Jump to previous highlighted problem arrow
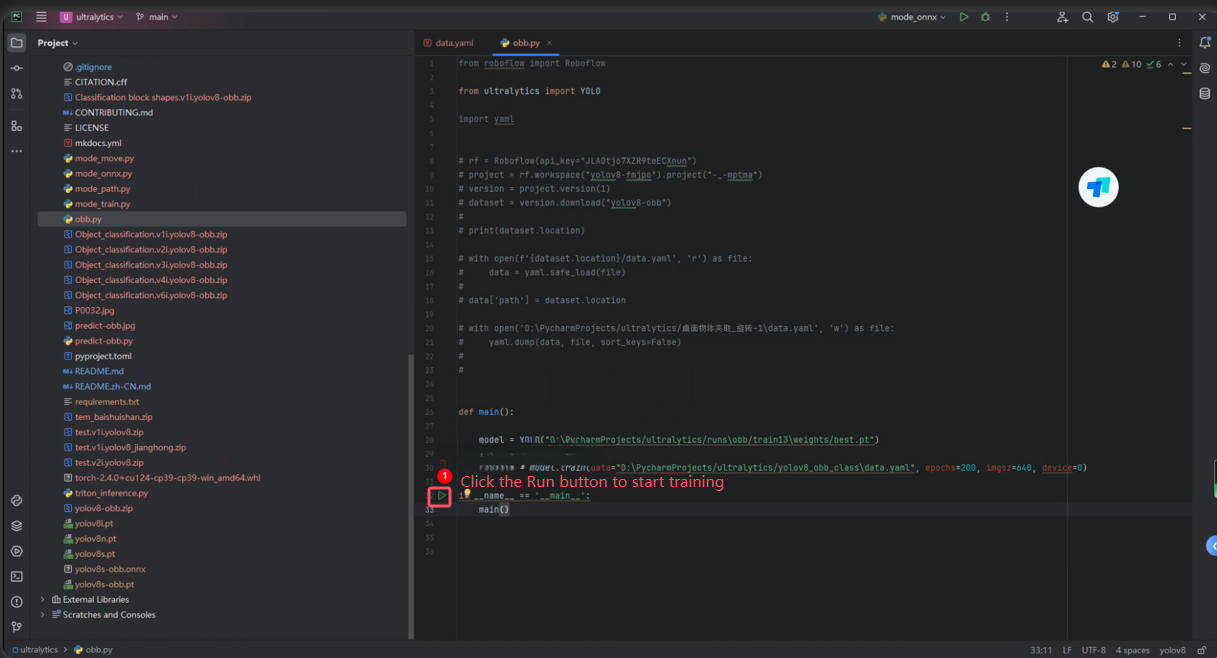The image size is (1217, 658). click(1170, 64)
